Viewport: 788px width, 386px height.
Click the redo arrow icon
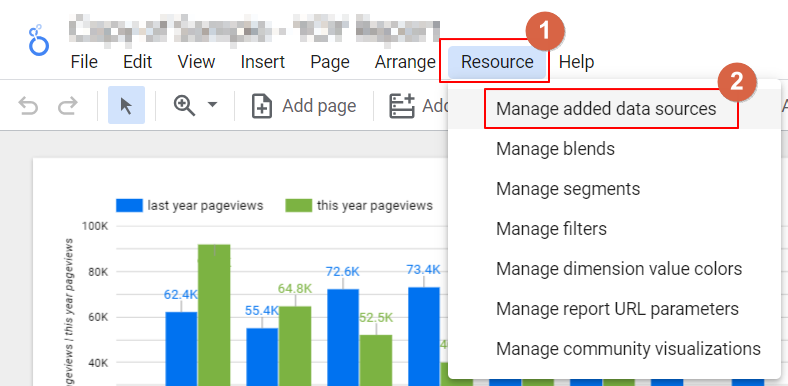68,106
